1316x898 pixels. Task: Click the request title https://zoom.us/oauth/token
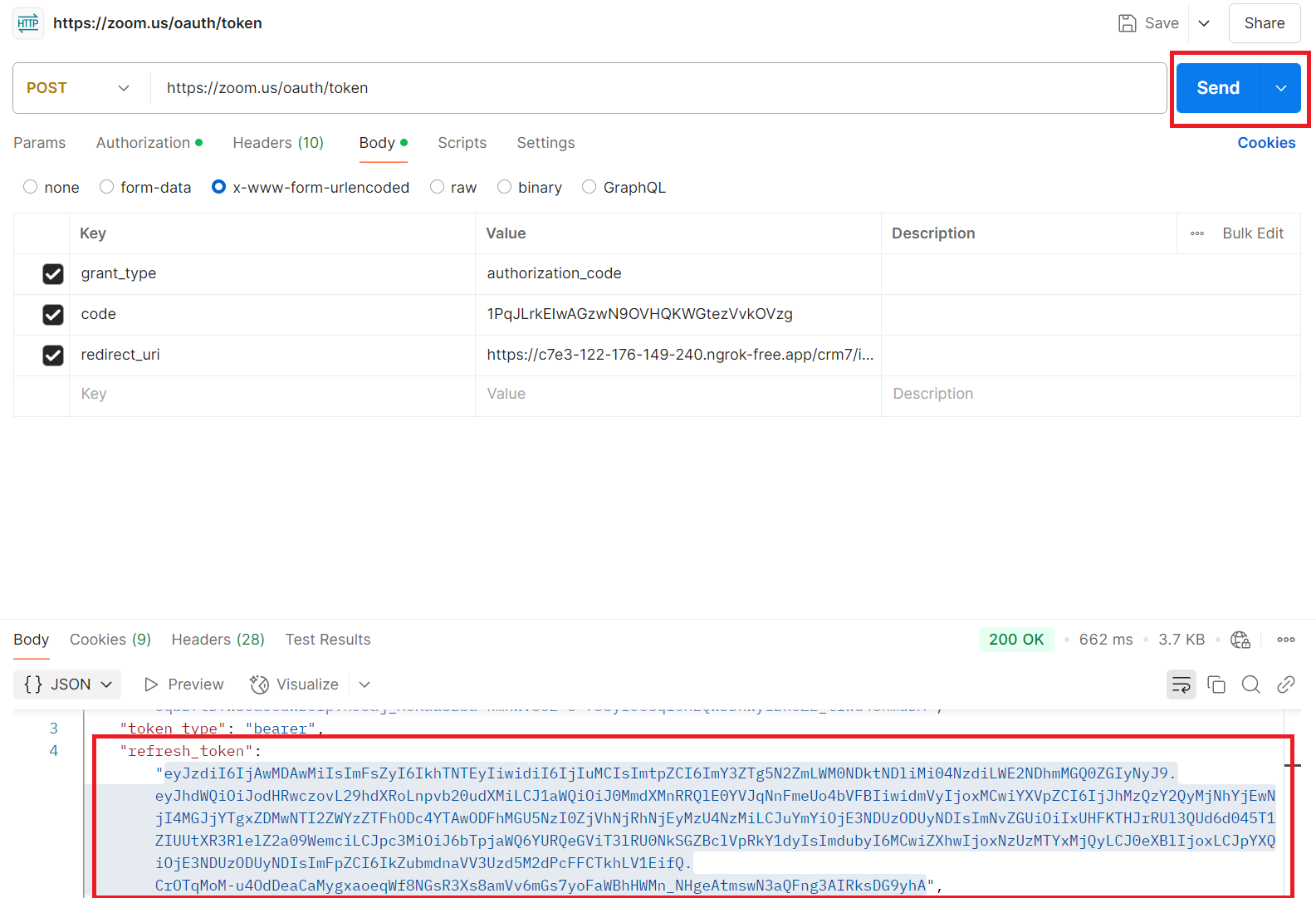coord(158,23)
